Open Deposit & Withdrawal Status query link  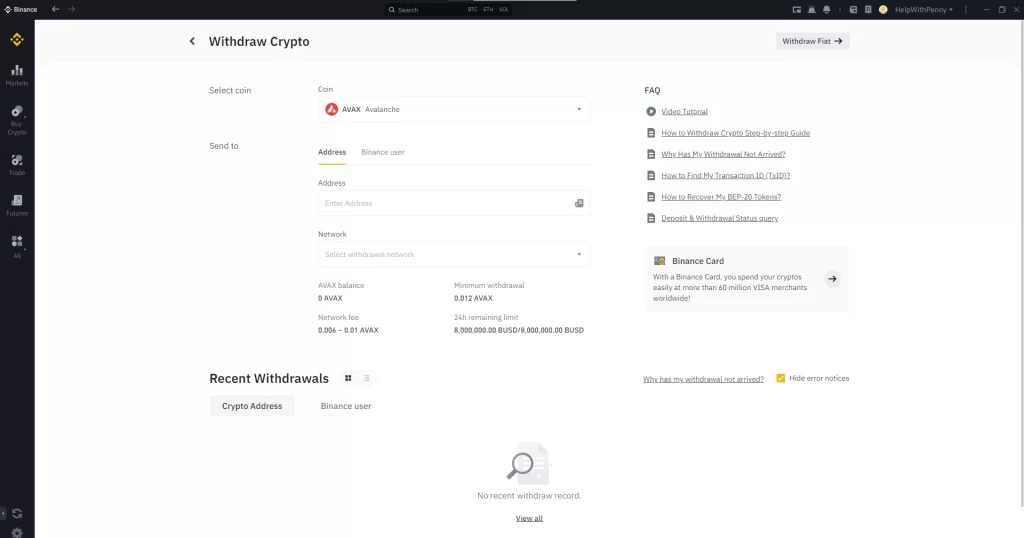[720, 218]
